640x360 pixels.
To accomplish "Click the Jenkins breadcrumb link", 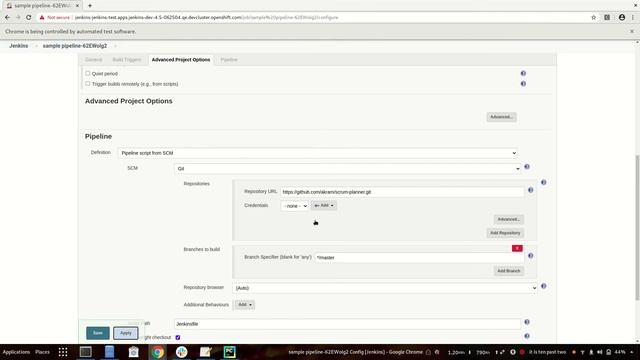I will click(19, 46).
